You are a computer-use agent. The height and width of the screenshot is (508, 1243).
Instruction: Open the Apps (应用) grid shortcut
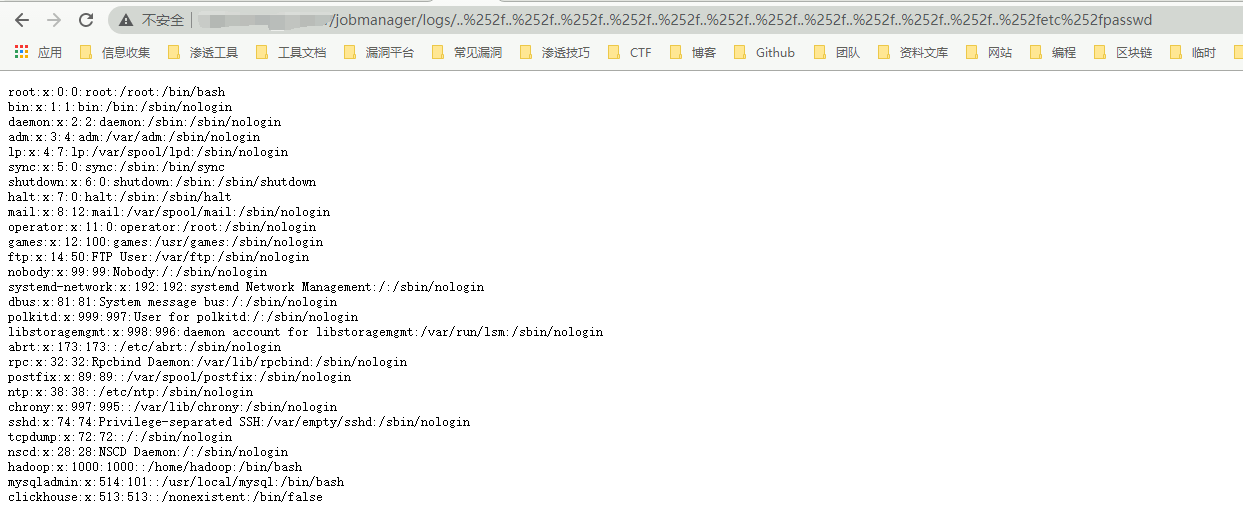[x=38, y=52]
